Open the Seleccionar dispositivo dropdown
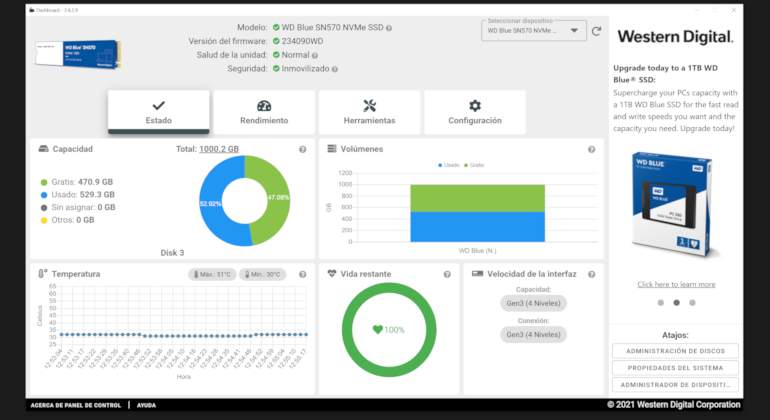The height and width of the screenshot is (420, 770). pyautogui.click(x=534, y=30)
